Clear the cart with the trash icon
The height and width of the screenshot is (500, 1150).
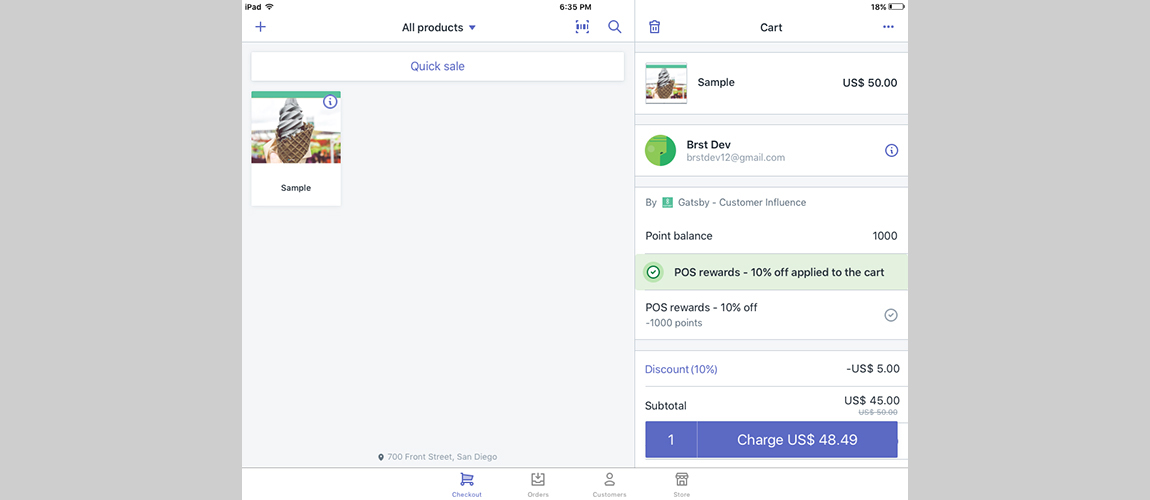[x=654, y=27]
